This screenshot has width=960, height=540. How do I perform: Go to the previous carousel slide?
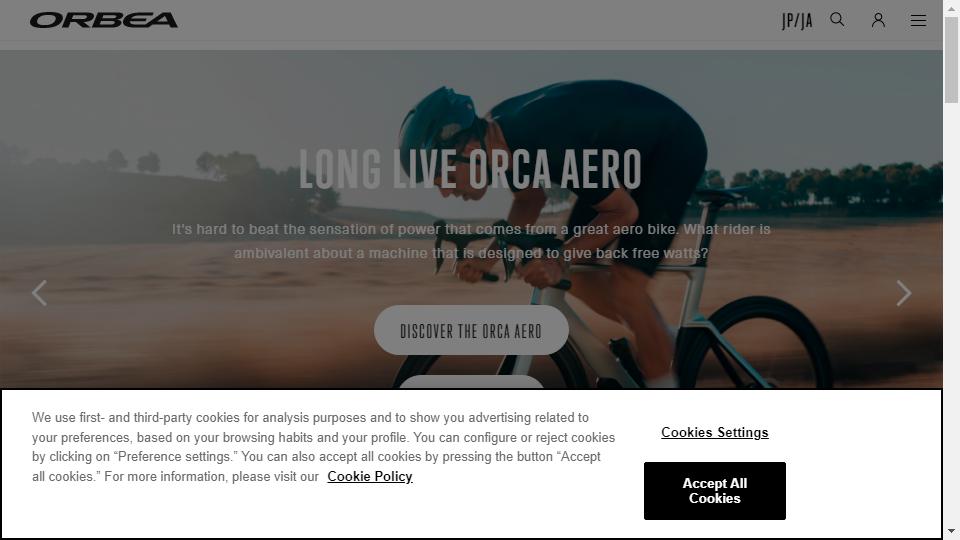click(x=39, y=293)
